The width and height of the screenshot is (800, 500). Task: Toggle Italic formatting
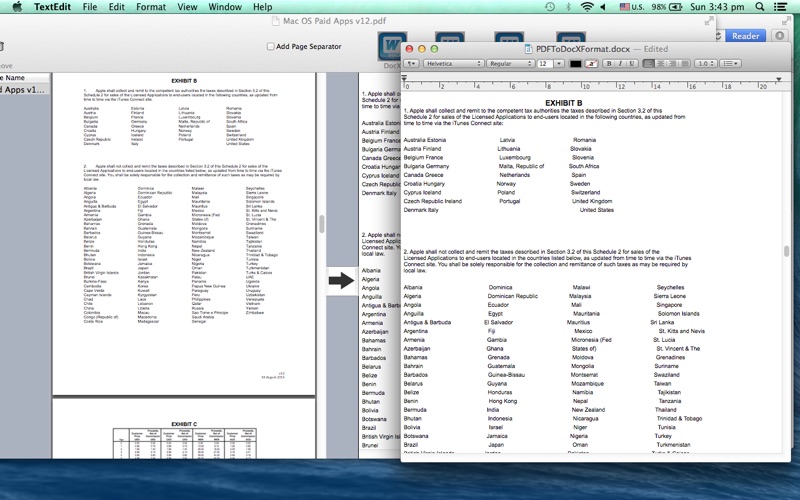620,64
